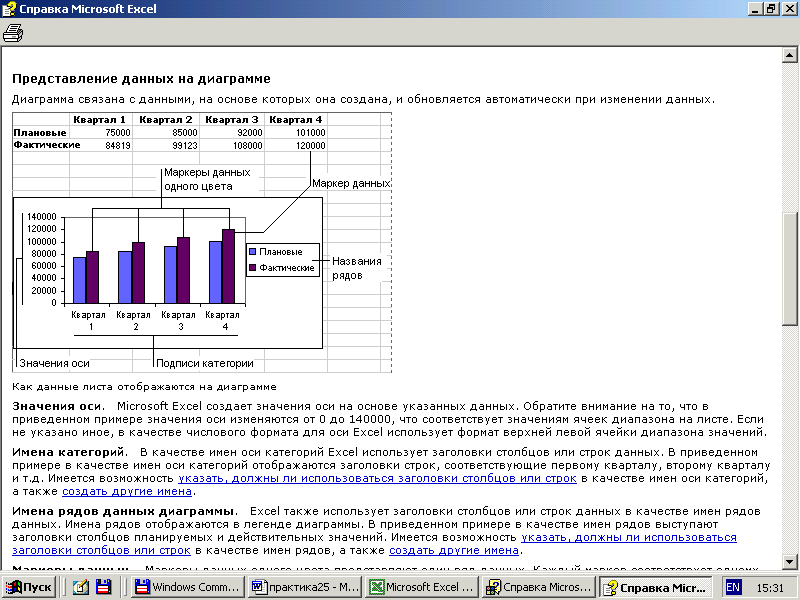Click the caption 'Как данные листа отображаются на диаграмме'

[x=144, y=387]
